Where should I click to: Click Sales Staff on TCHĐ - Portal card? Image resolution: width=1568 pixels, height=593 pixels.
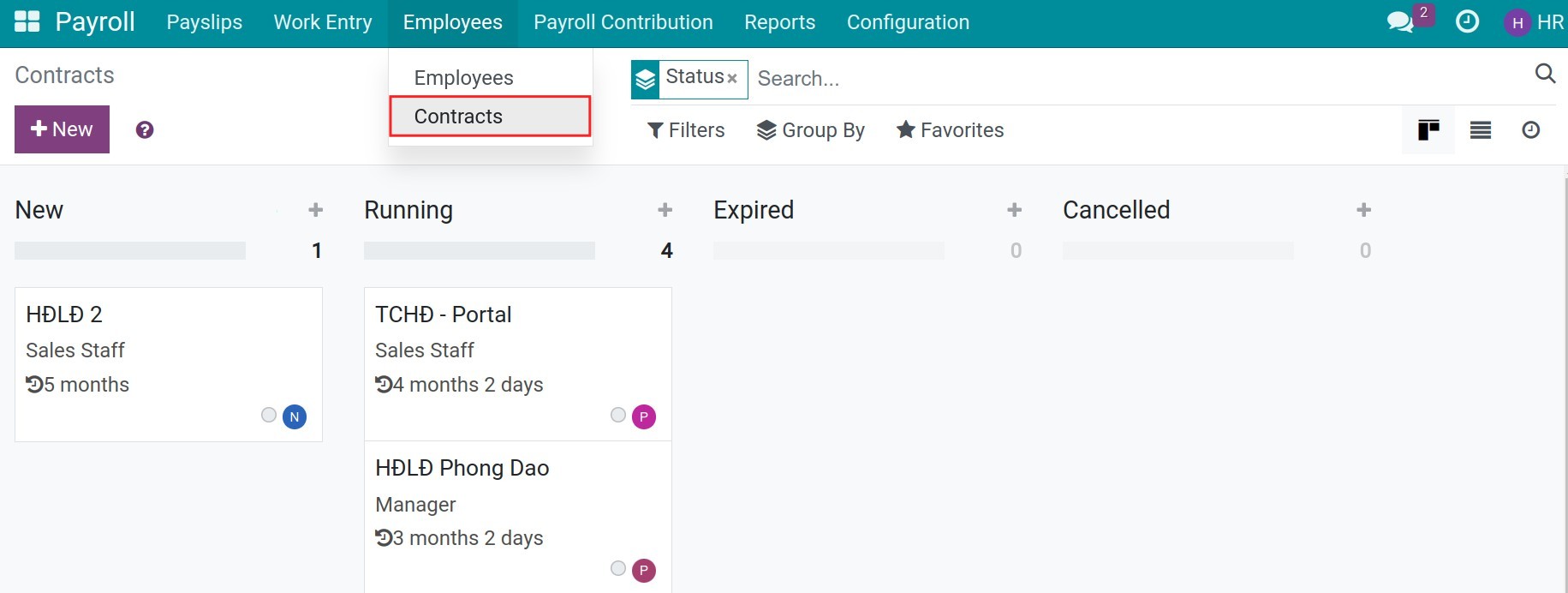coord(425,350)
